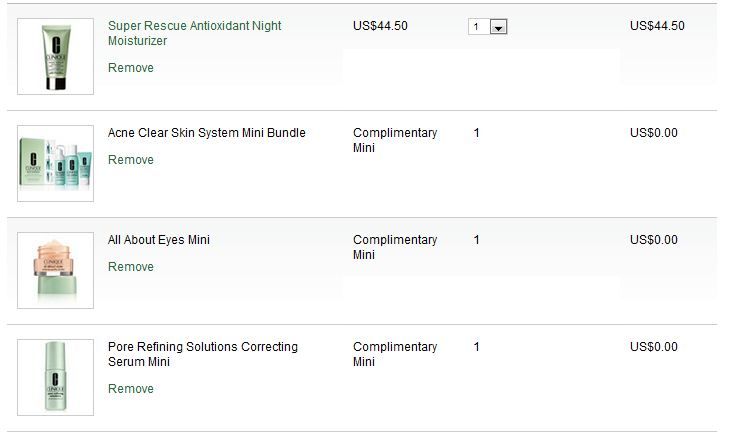The width and height of the screenshot is (734, 435).
Task: Click the Super Rescue moisturizer tube thumbnail
Action: (56, 56)
